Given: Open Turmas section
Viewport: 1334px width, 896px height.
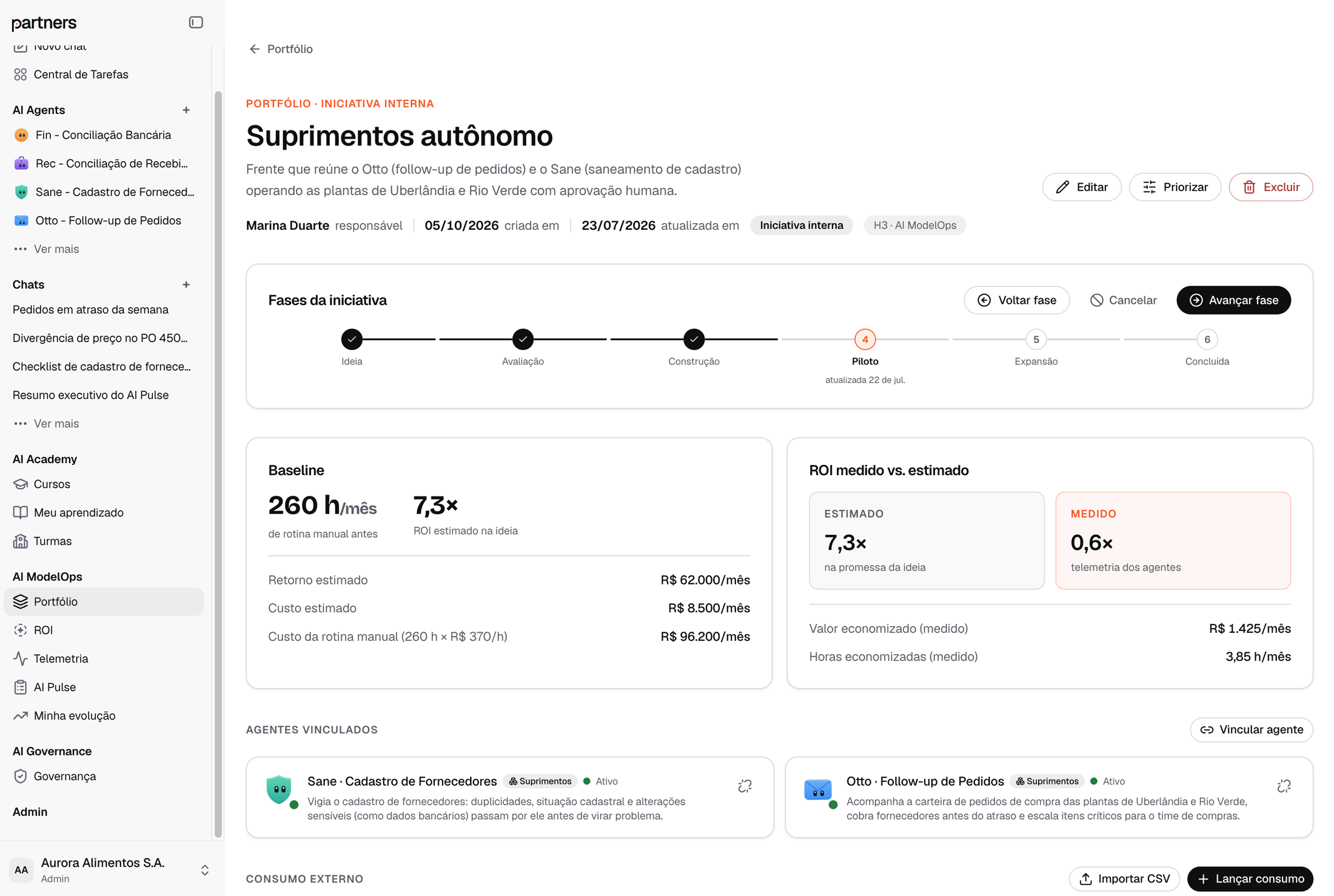Looking at the screenshot, I should [x=103, y=541].
